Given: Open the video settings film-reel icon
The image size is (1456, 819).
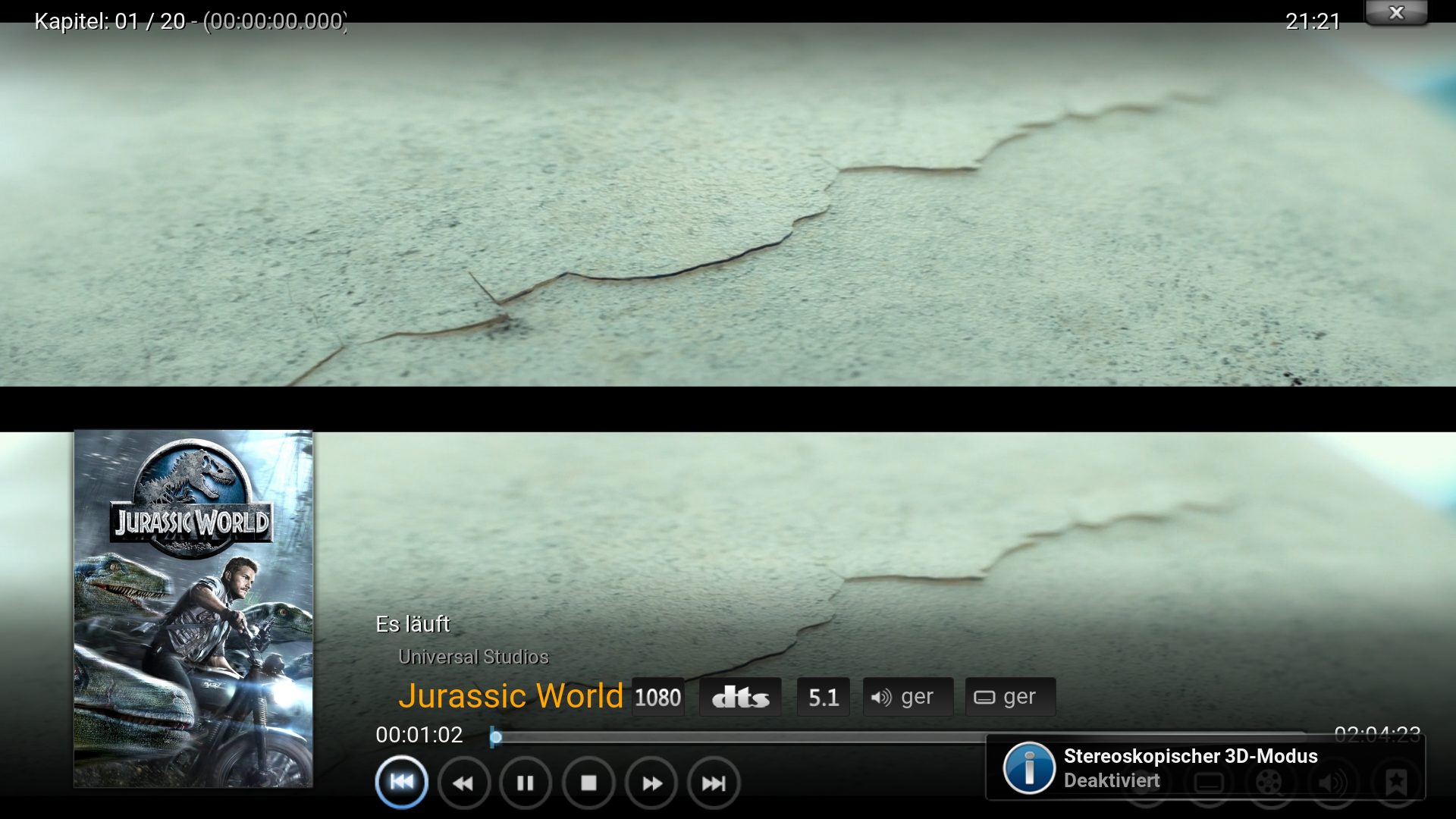Looking at the screenshot, I should (x=1271, y=783).
